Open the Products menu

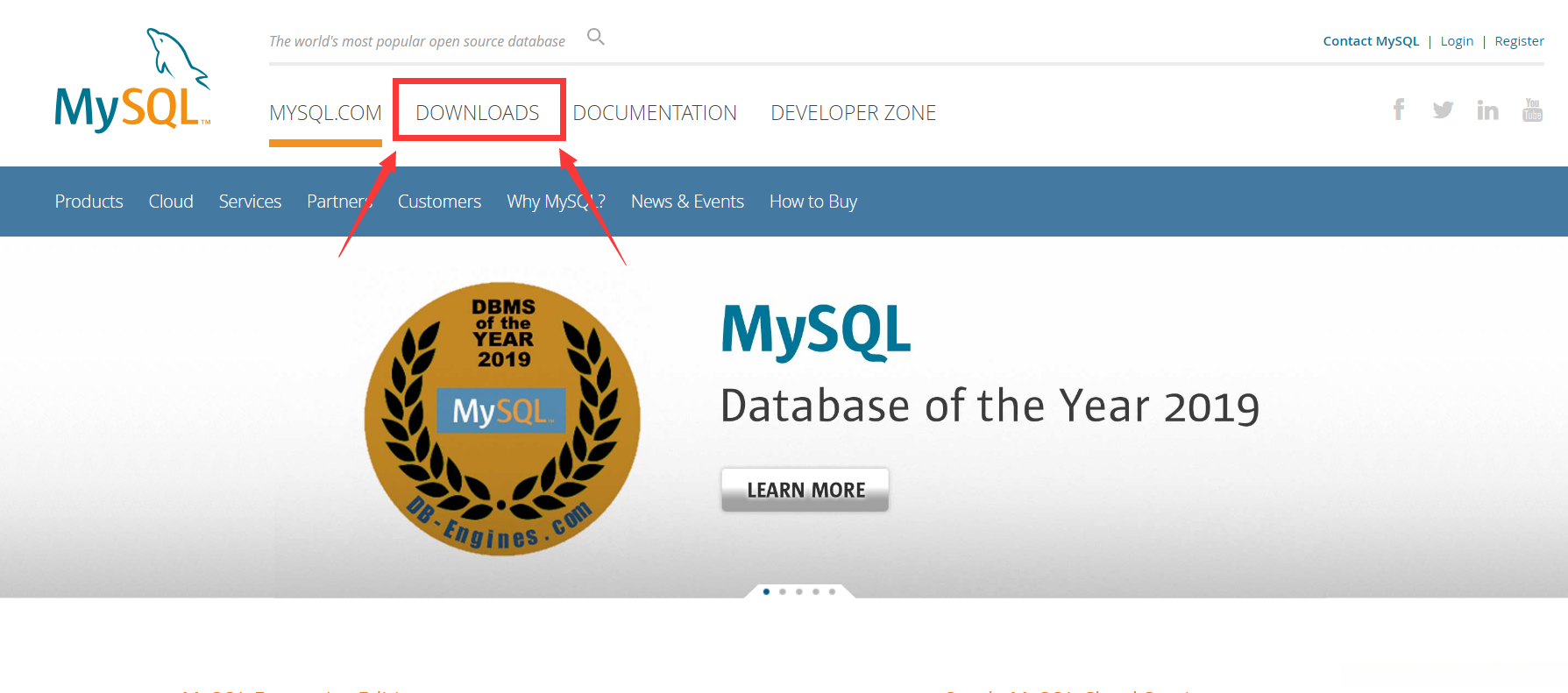click(89, 202)
